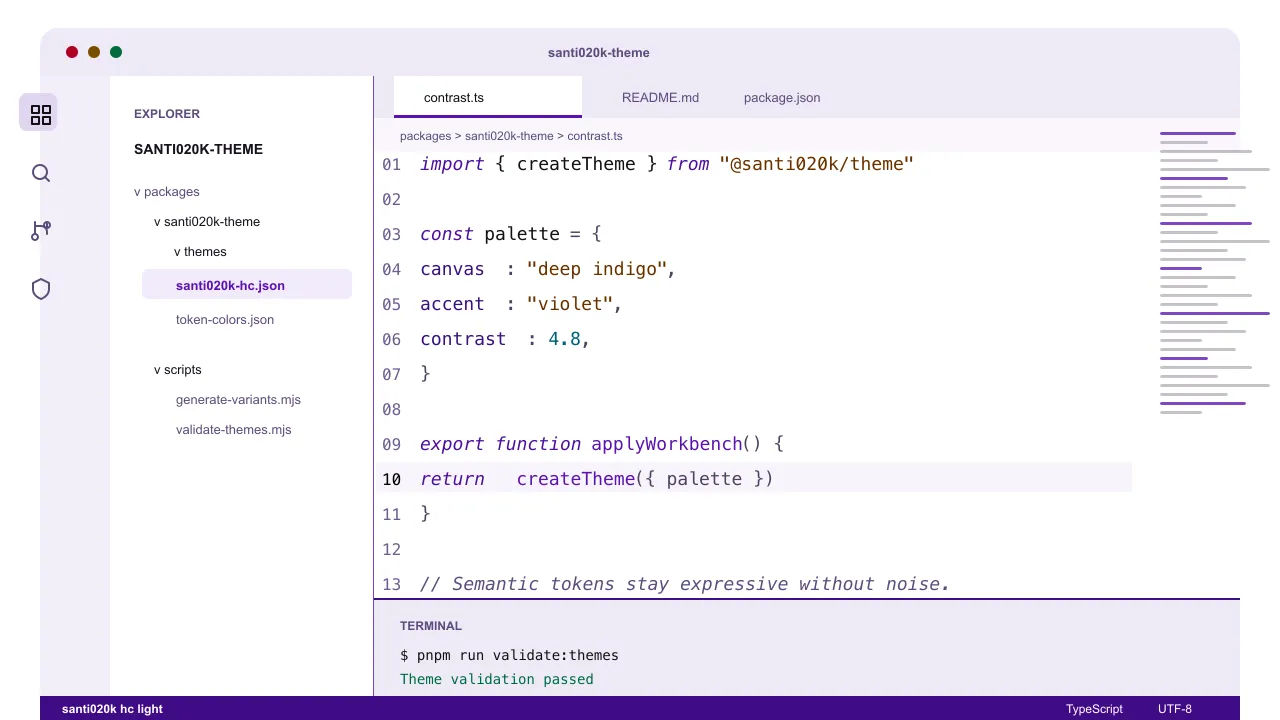Click the red window close dot
This screenshot has width=1280, height=720.
click(72, 52)
